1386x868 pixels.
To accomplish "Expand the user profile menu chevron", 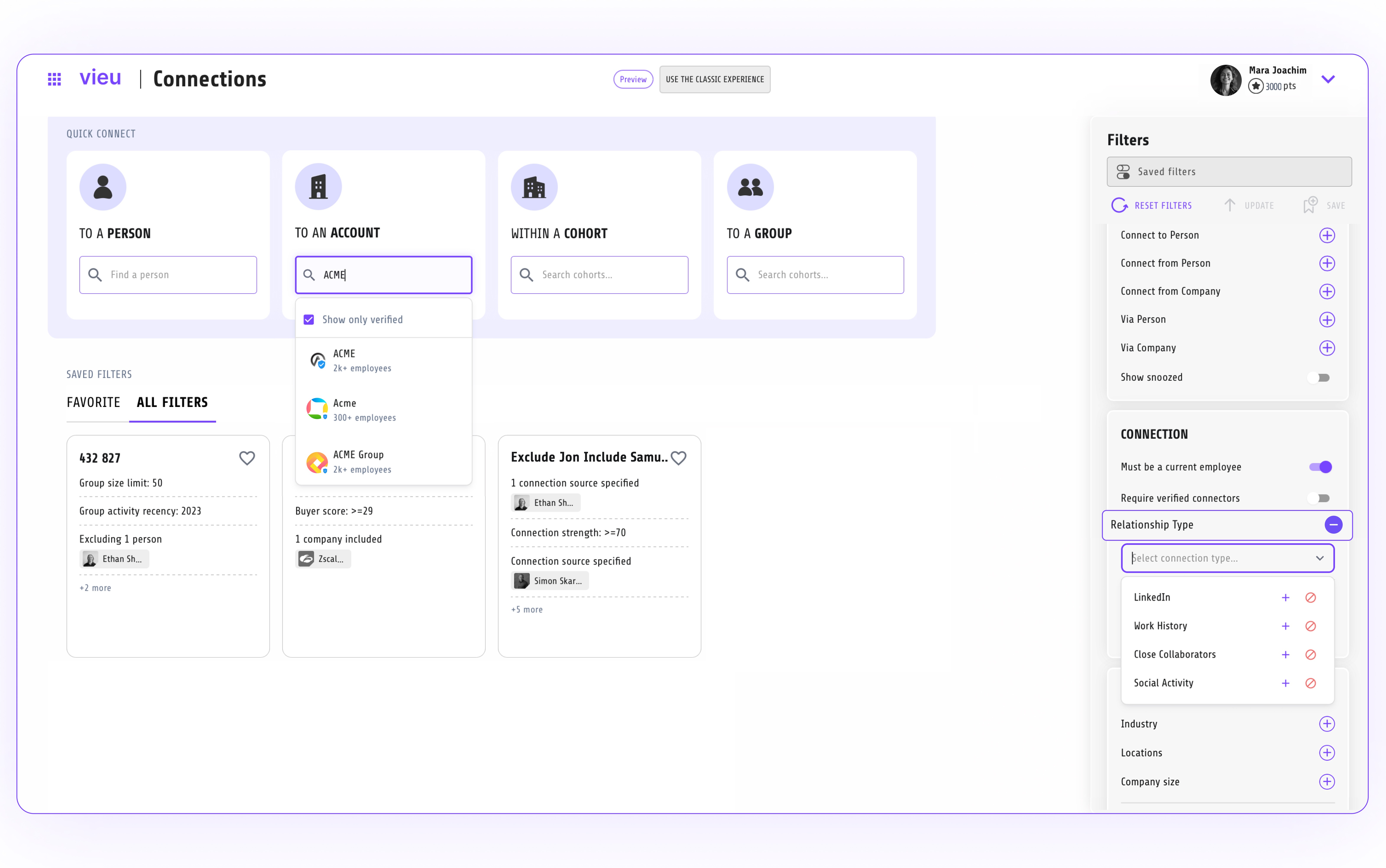I will pyautogui.click(x=1328, y=79).
